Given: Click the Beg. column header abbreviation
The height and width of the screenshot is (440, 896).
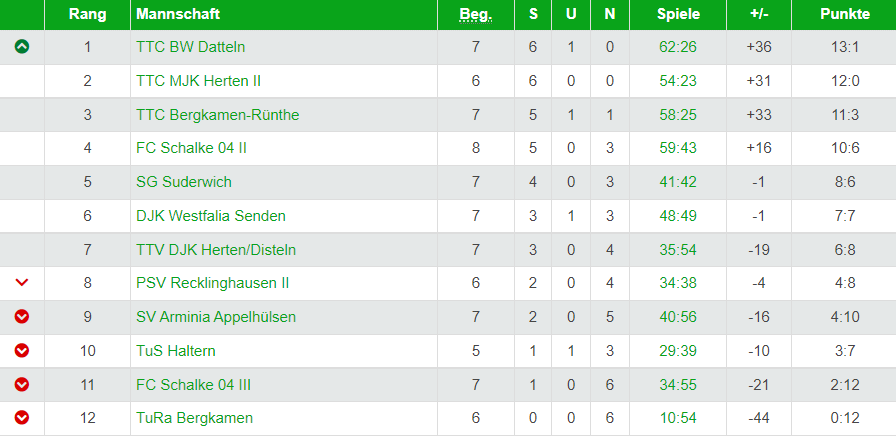Looking at the screenshot, I should pyautogui.click(x=476, y=15).
